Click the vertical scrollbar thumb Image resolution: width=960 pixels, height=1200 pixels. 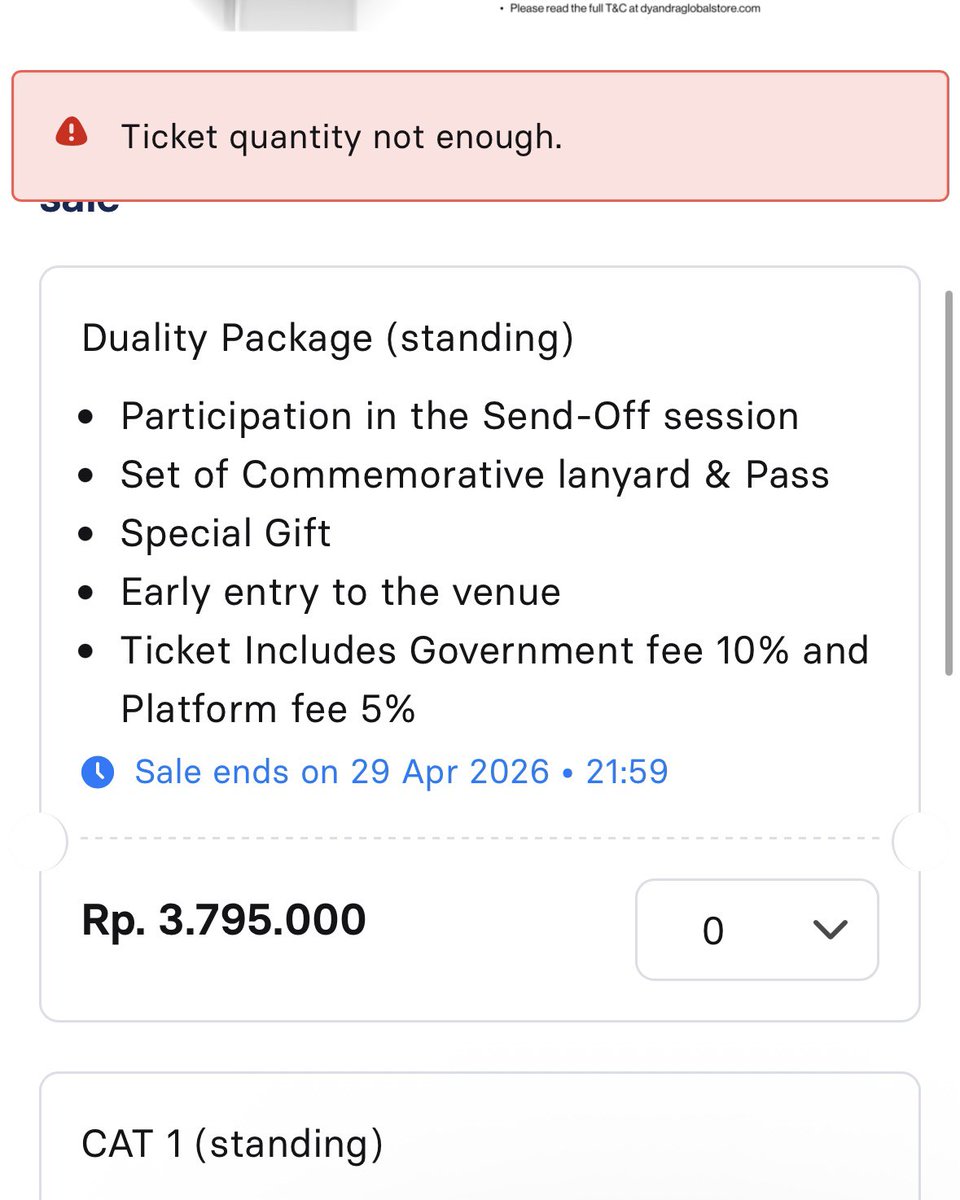click(948, 484)
